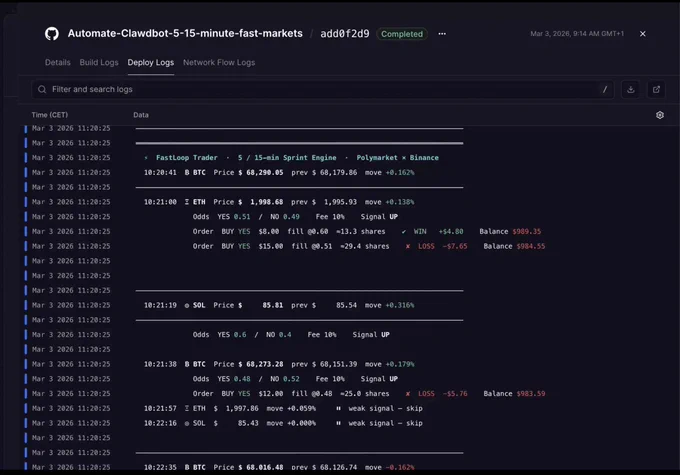Image resolution: width=680 pixels, height=475 pixels.
Task: Select the LOSS -$5.76 order log line
Action: (x=369, y=394)
